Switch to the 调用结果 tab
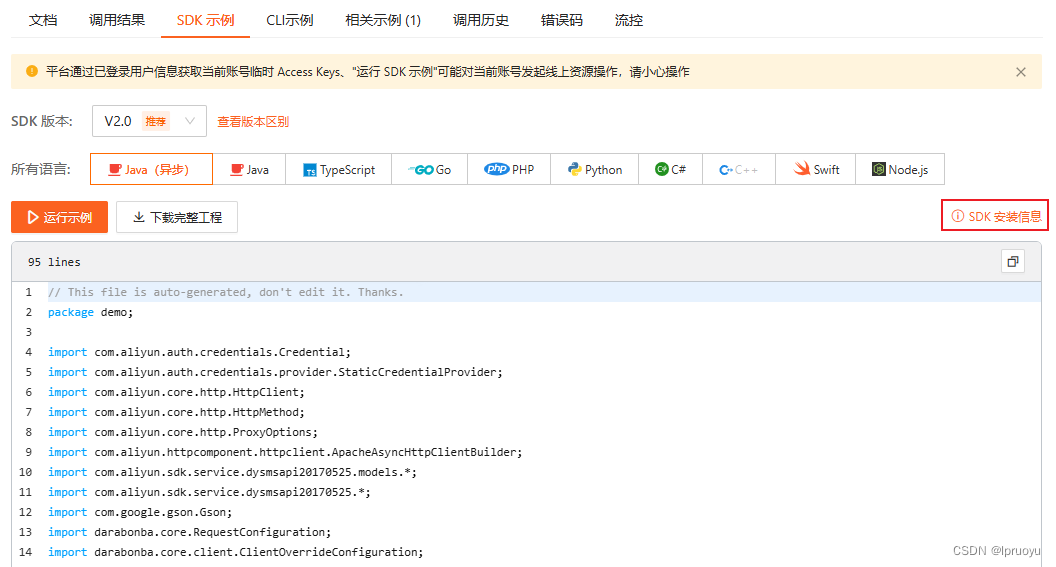The width and height of the screenshot is (1056, 567). point(117,20)
